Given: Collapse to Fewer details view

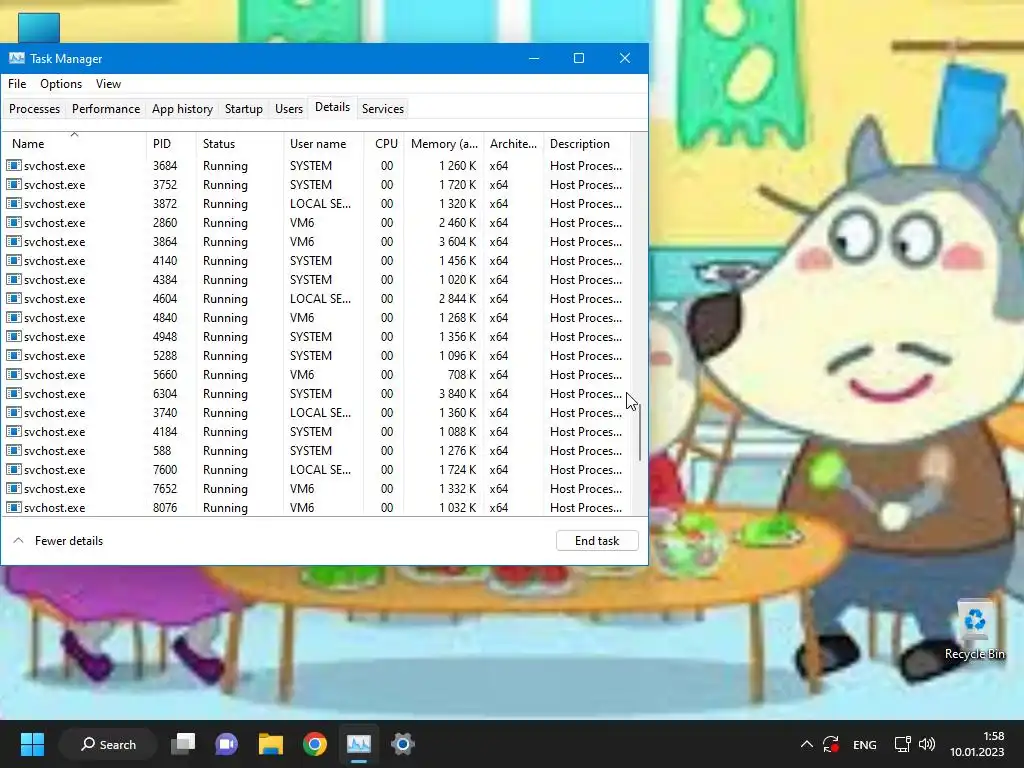Looking at the screenshot, I should click(59, 541).
